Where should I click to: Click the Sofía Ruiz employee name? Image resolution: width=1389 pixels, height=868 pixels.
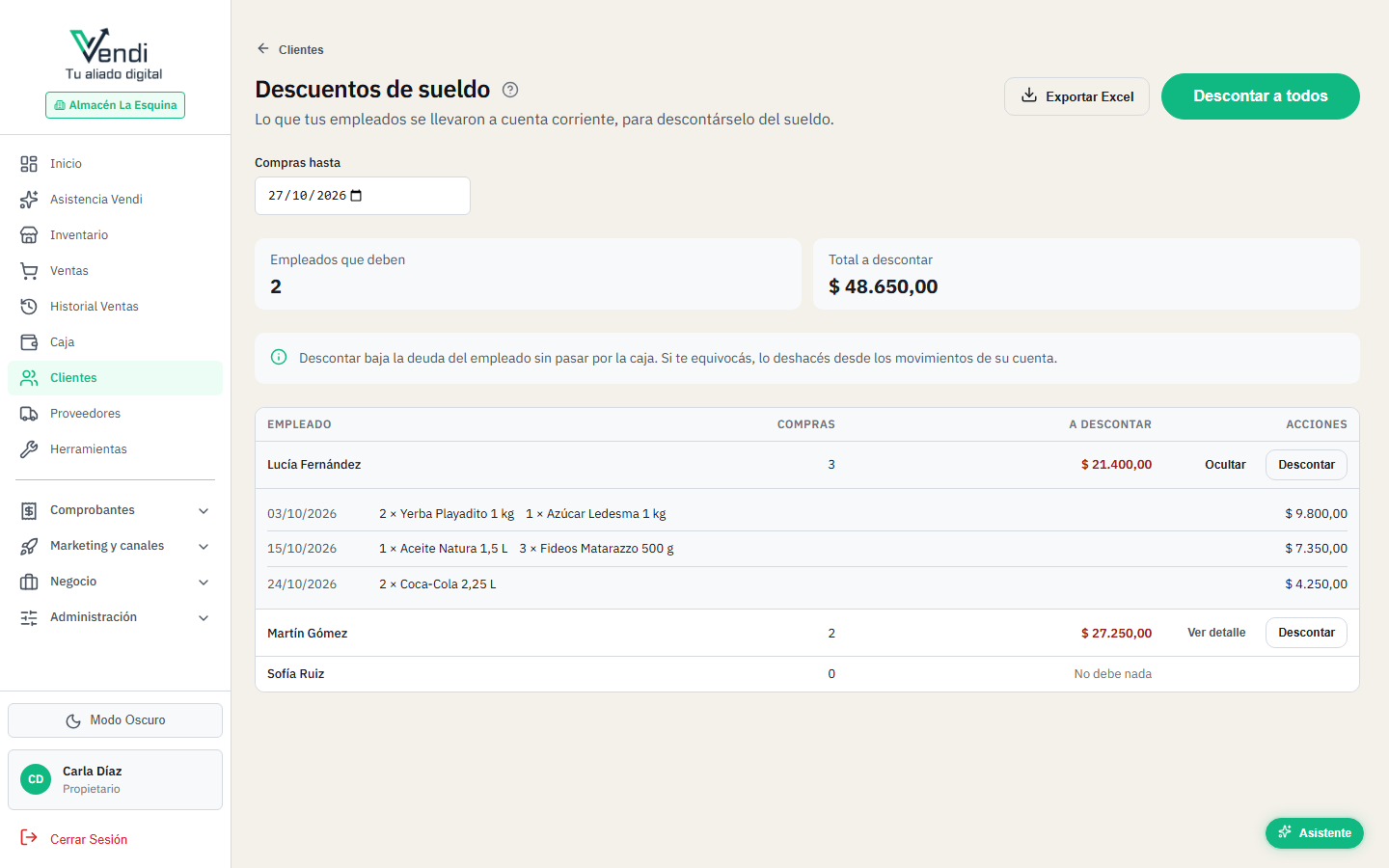295,674
